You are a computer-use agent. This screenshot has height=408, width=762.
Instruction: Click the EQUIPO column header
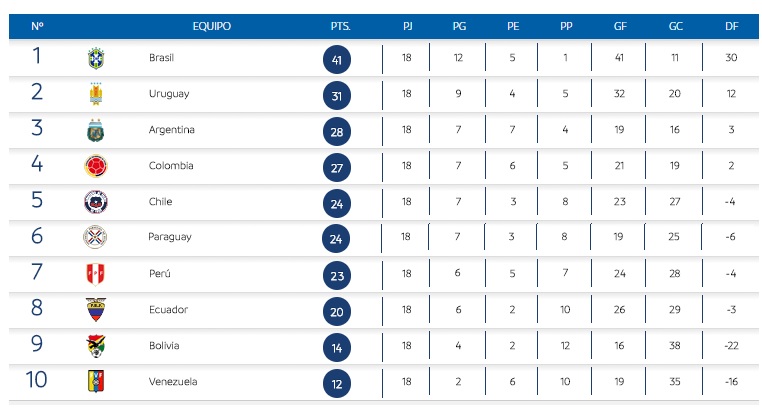tap(212, 26)
